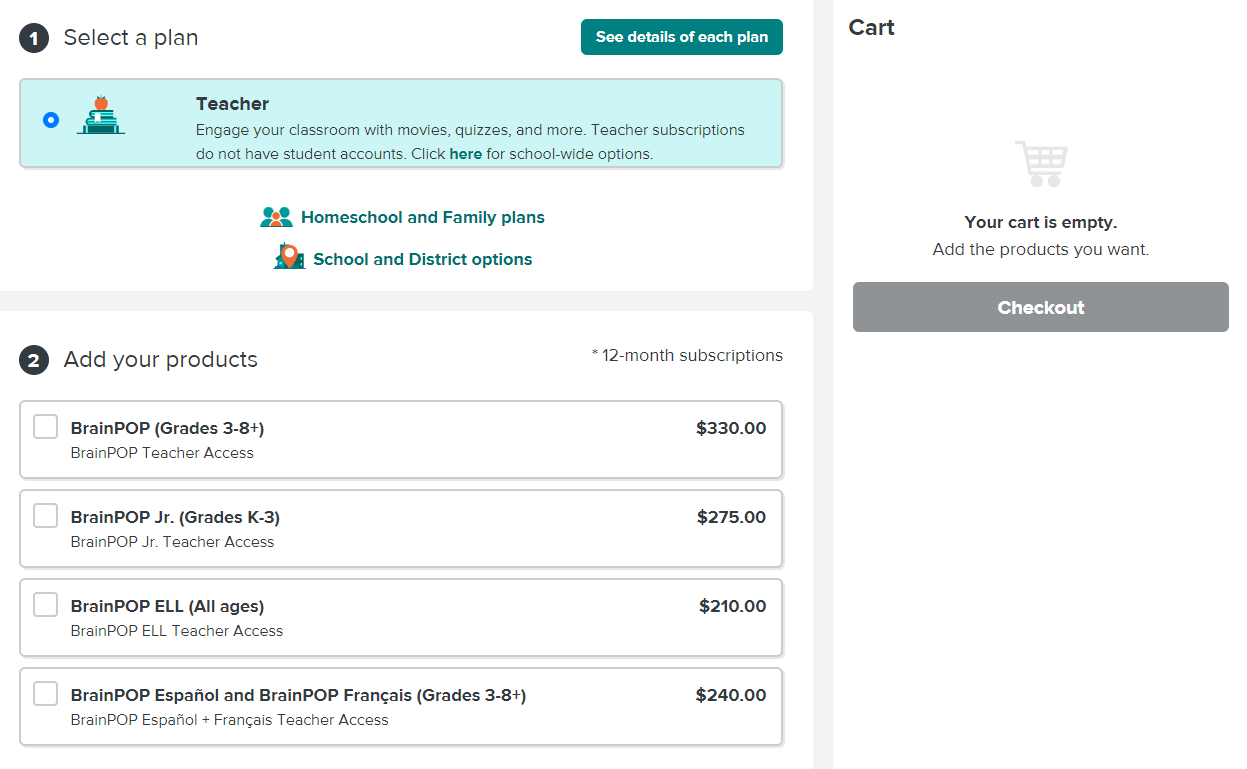Click the 'here' link for school-wide options
Screen dimensions: 1247x769
pos(466,154)
